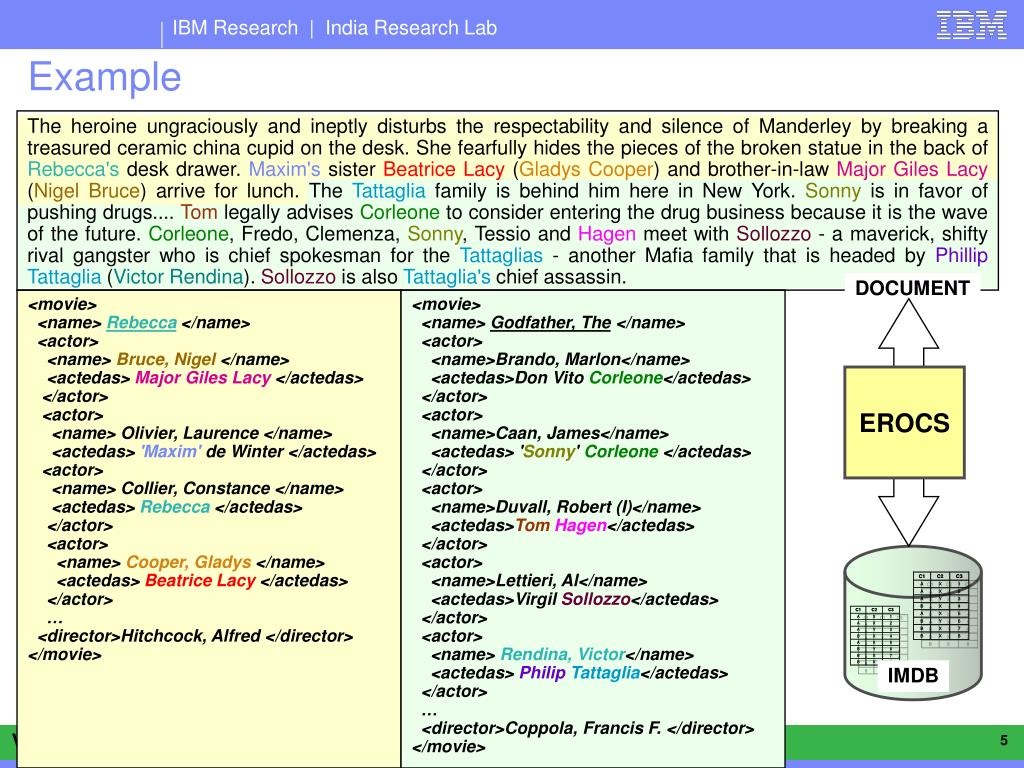The width and height of the screenshot is (1024, 768).
Task: Click the DOCUMENT label
Action: pos(912,289)
